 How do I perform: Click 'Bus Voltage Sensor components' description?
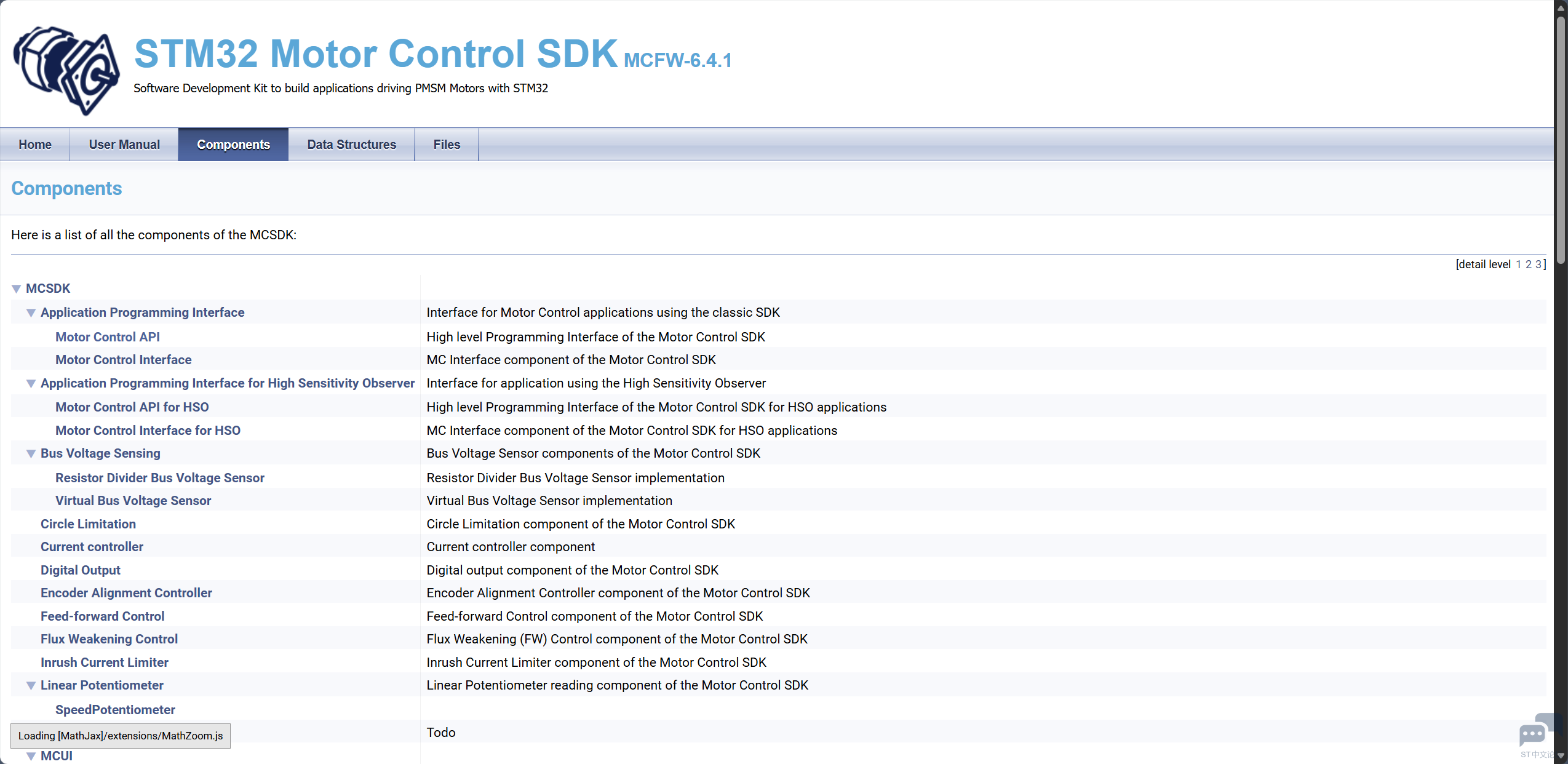pos(594,453)
